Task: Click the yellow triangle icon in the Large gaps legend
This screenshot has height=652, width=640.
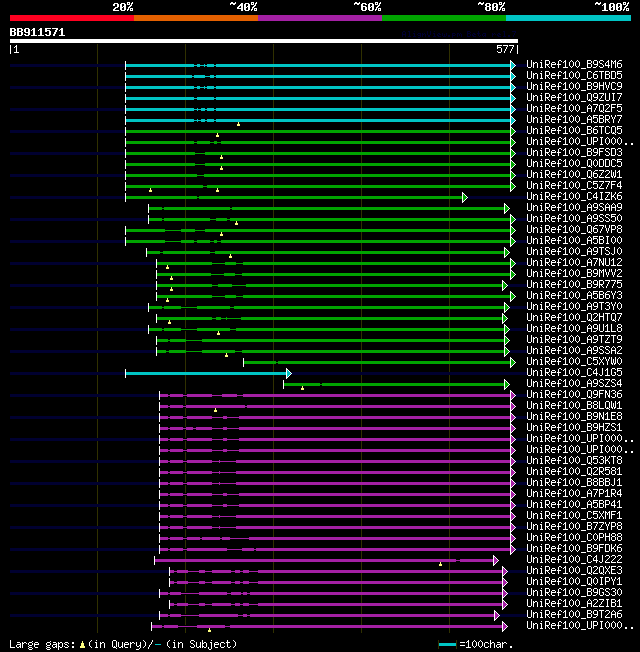Action: click(x=82, y=645)
